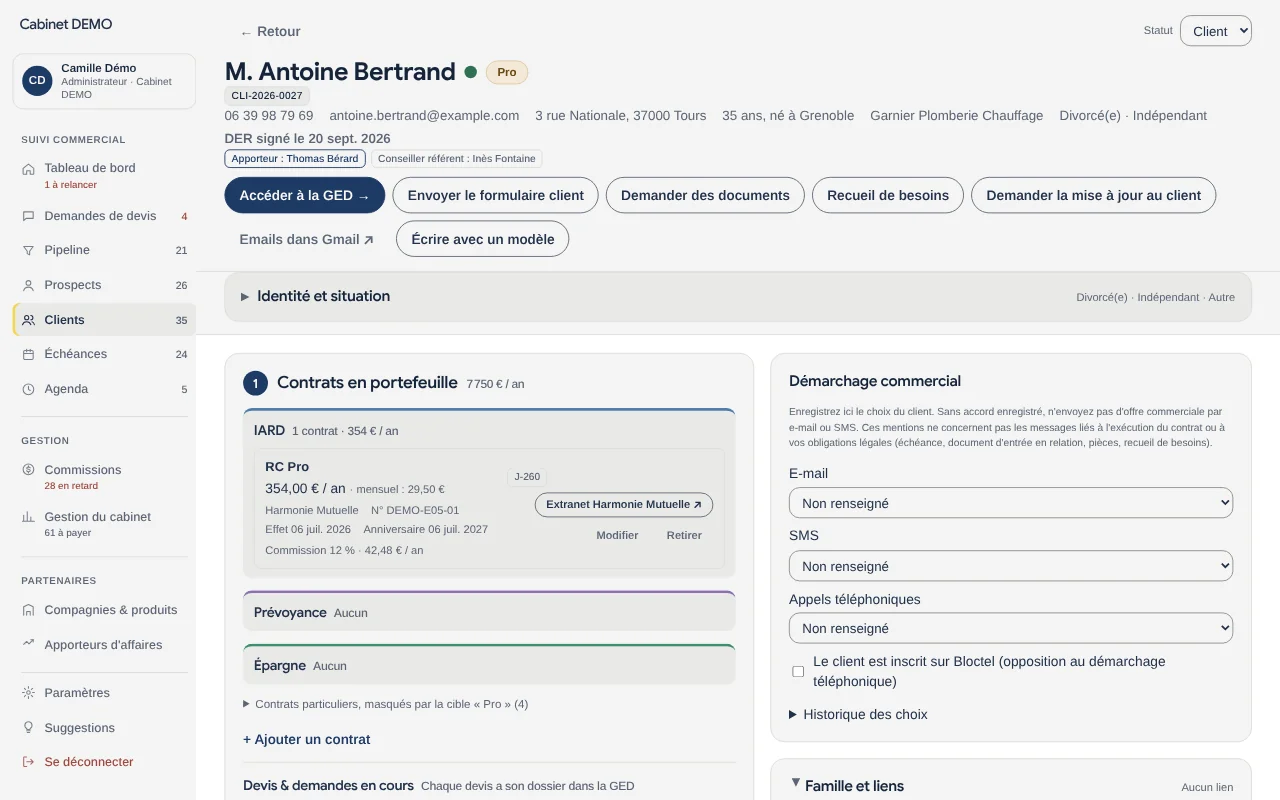Click the Prospects person icon
The image size is (1280, 800).
click(28, 285)
